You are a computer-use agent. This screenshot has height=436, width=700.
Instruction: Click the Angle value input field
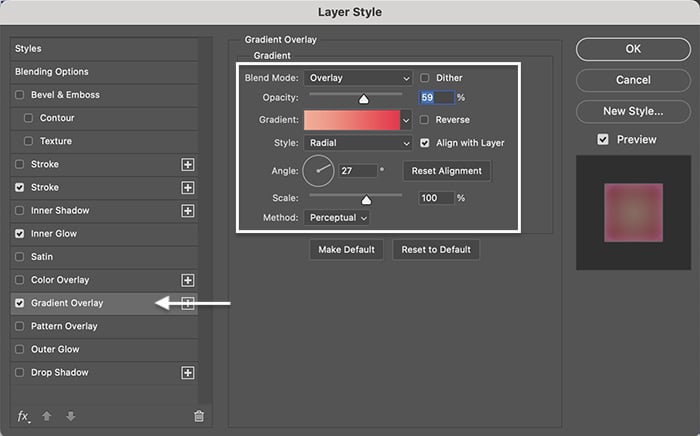[x=358, y=171]
